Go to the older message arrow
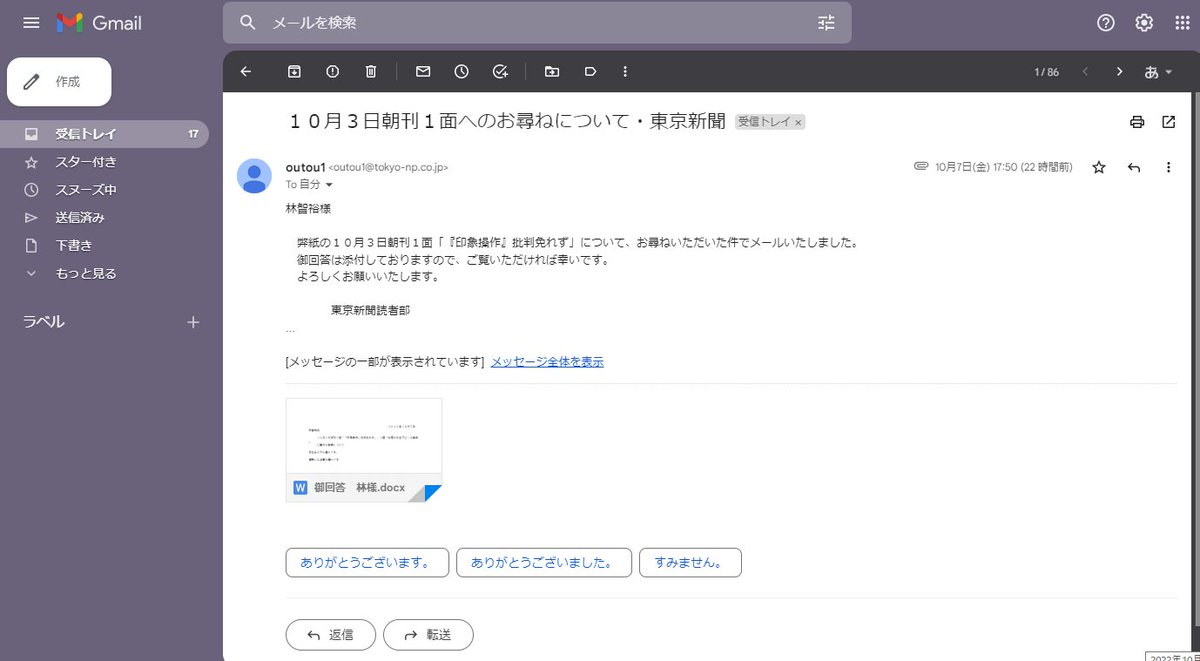The image size is (1200, 661). pos(1120,71)
